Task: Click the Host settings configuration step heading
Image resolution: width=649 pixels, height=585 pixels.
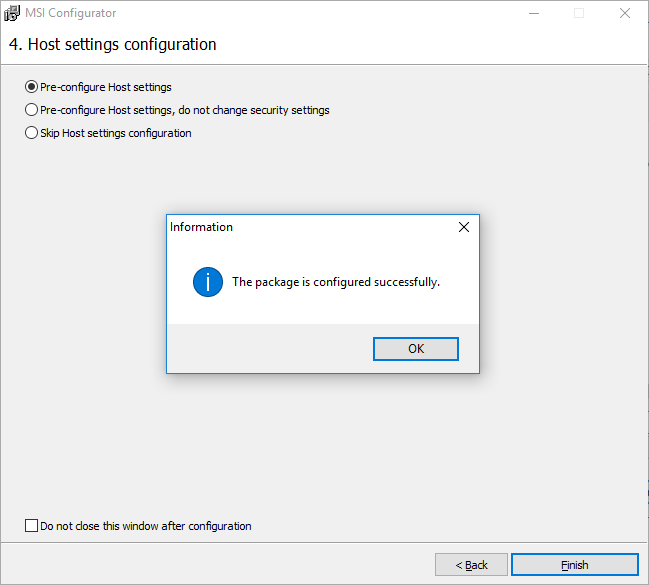Action: coord(112,44)
